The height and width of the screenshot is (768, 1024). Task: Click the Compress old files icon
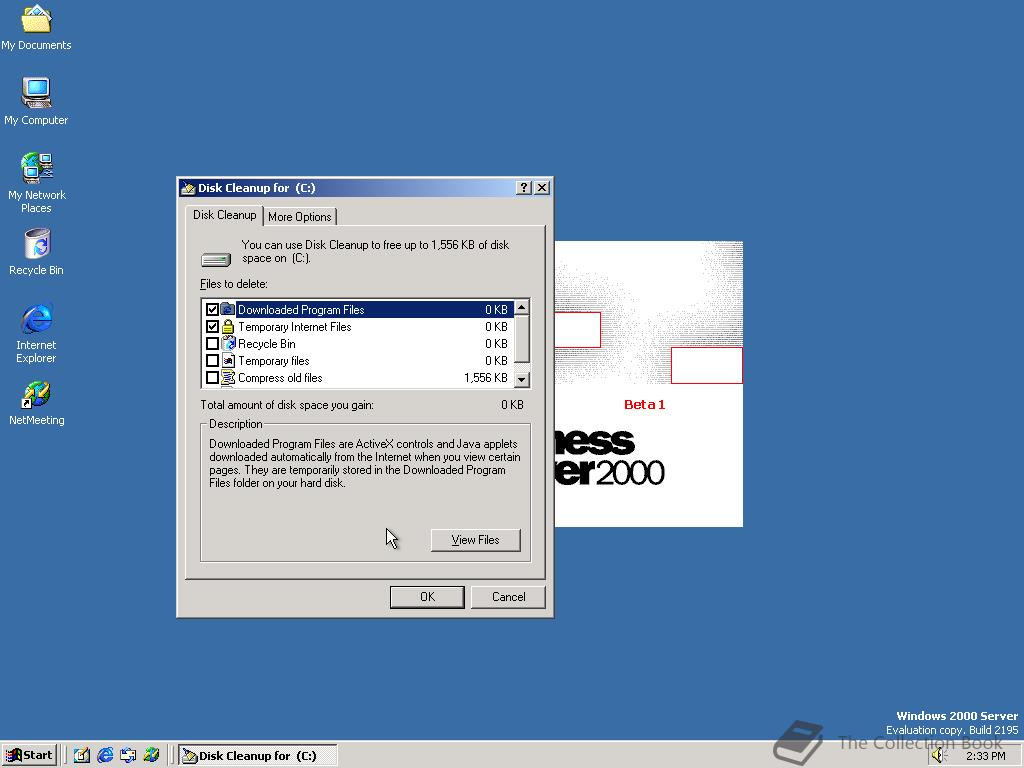coord(228,377)
